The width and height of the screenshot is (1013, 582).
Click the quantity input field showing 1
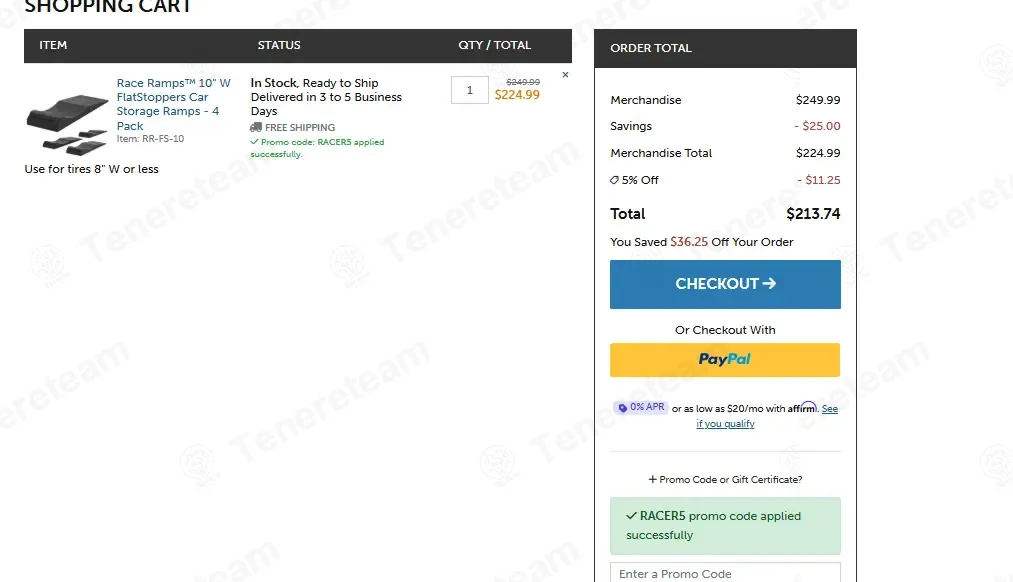tap(470, 90)
